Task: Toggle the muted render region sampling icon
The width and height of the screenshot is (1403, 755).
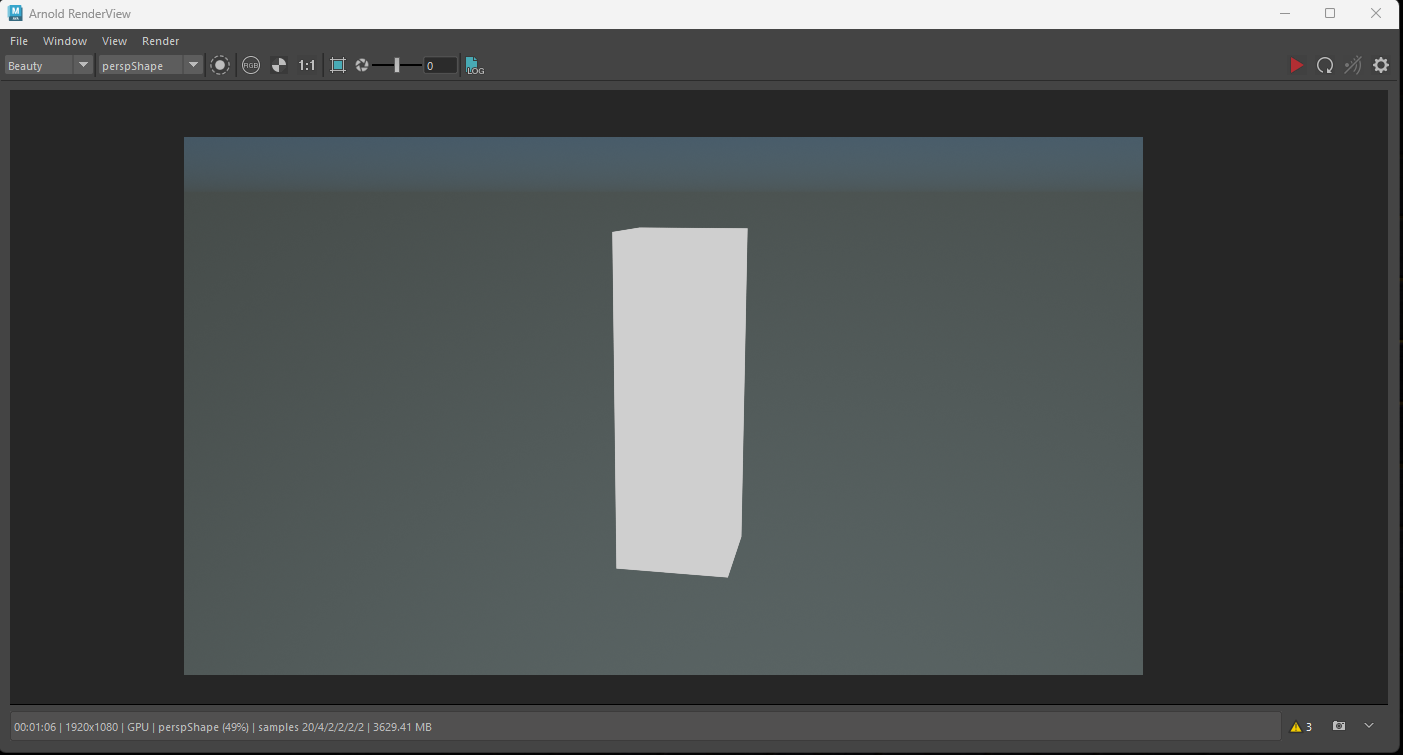Action: tap(1352, 64)
